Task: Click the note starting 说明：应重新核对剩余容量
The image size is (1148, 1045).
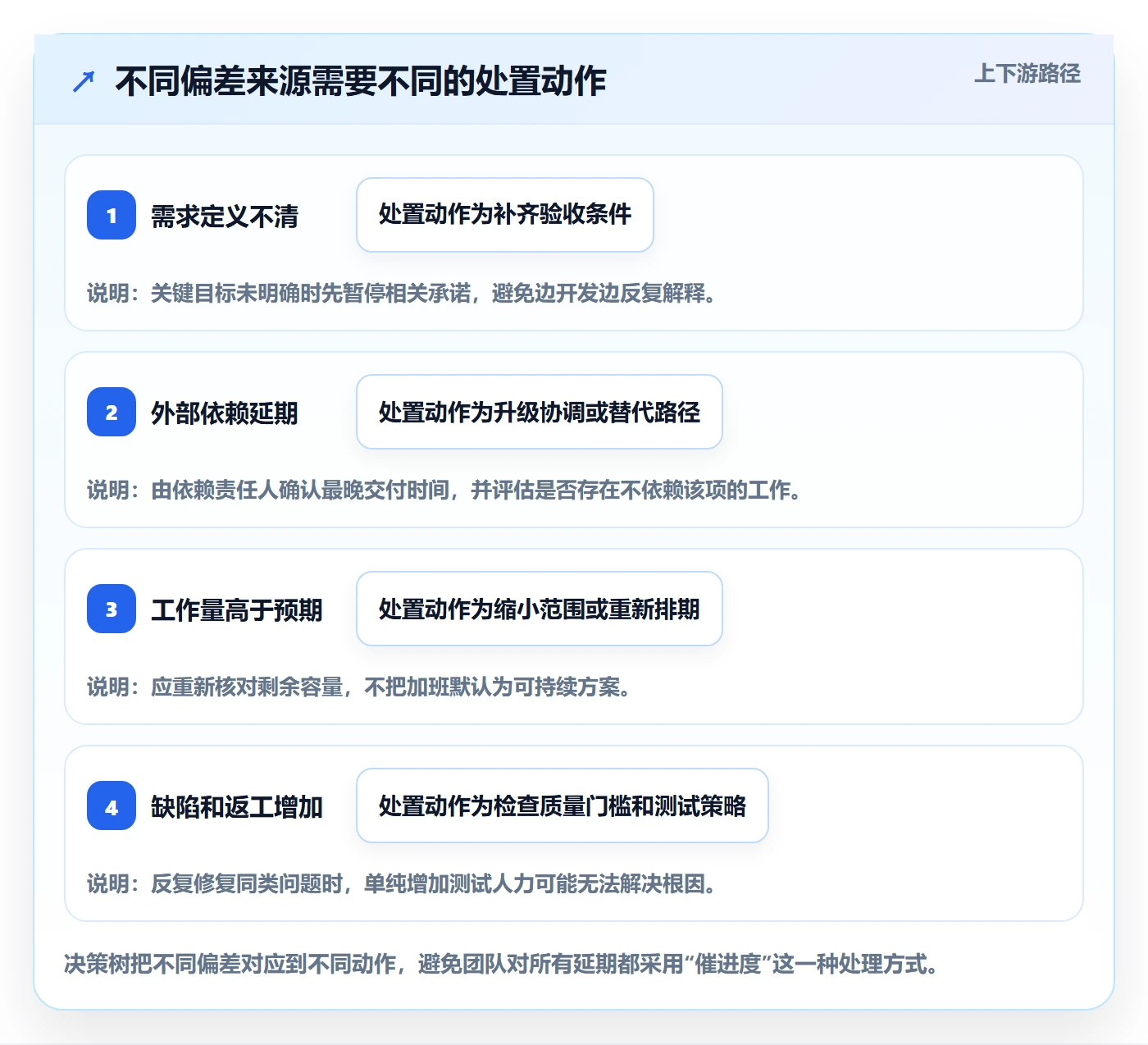Action: (359, 687)
